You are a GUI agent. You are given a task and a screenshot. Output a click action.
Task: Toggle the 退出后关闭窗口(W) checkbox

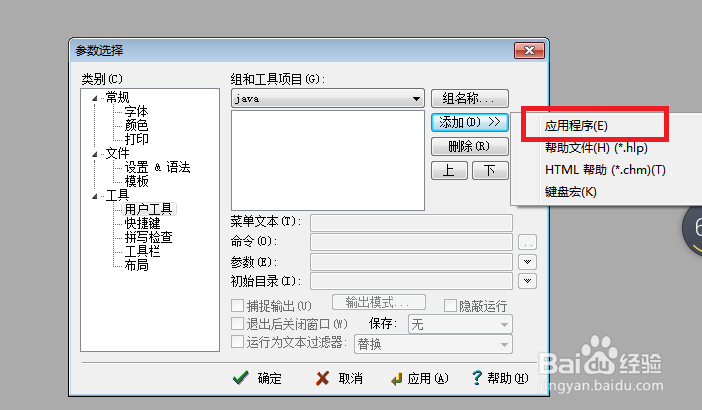tap(237, 323)
